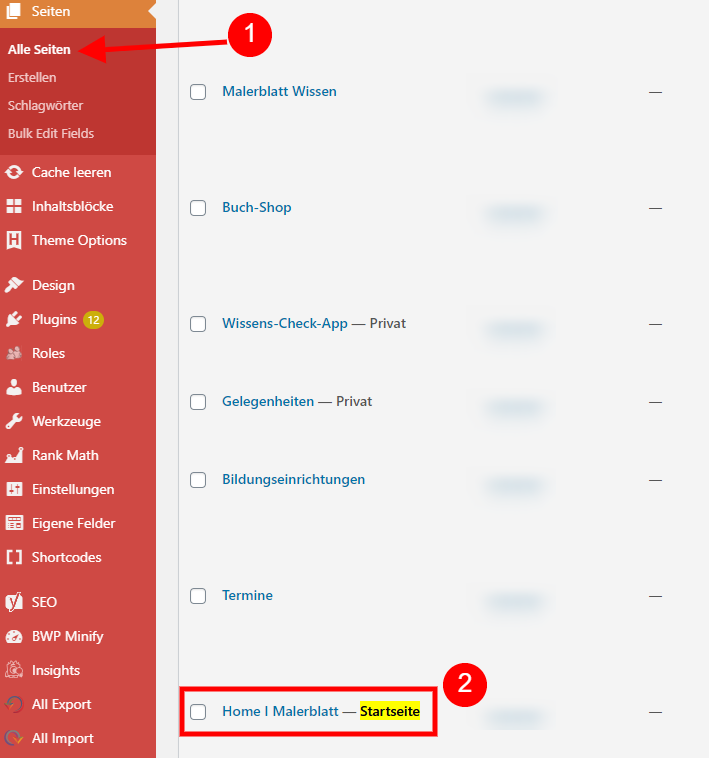Open the Einstellungen settings menu
The width and height of the screenshot is (709, 758).
tap(72, 490)
